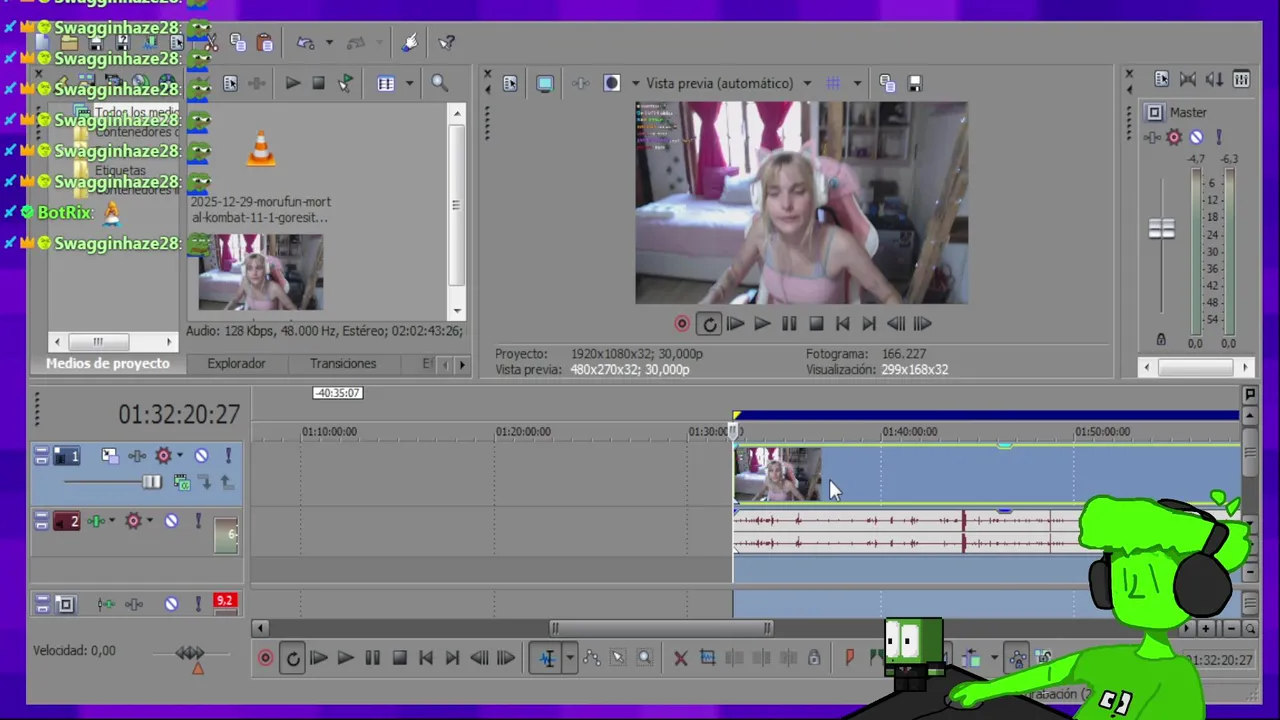Image resolution: width=1280 pixels, height=720 pixels.
Task: Go to end in timeline transport
Action: [452, 658]
